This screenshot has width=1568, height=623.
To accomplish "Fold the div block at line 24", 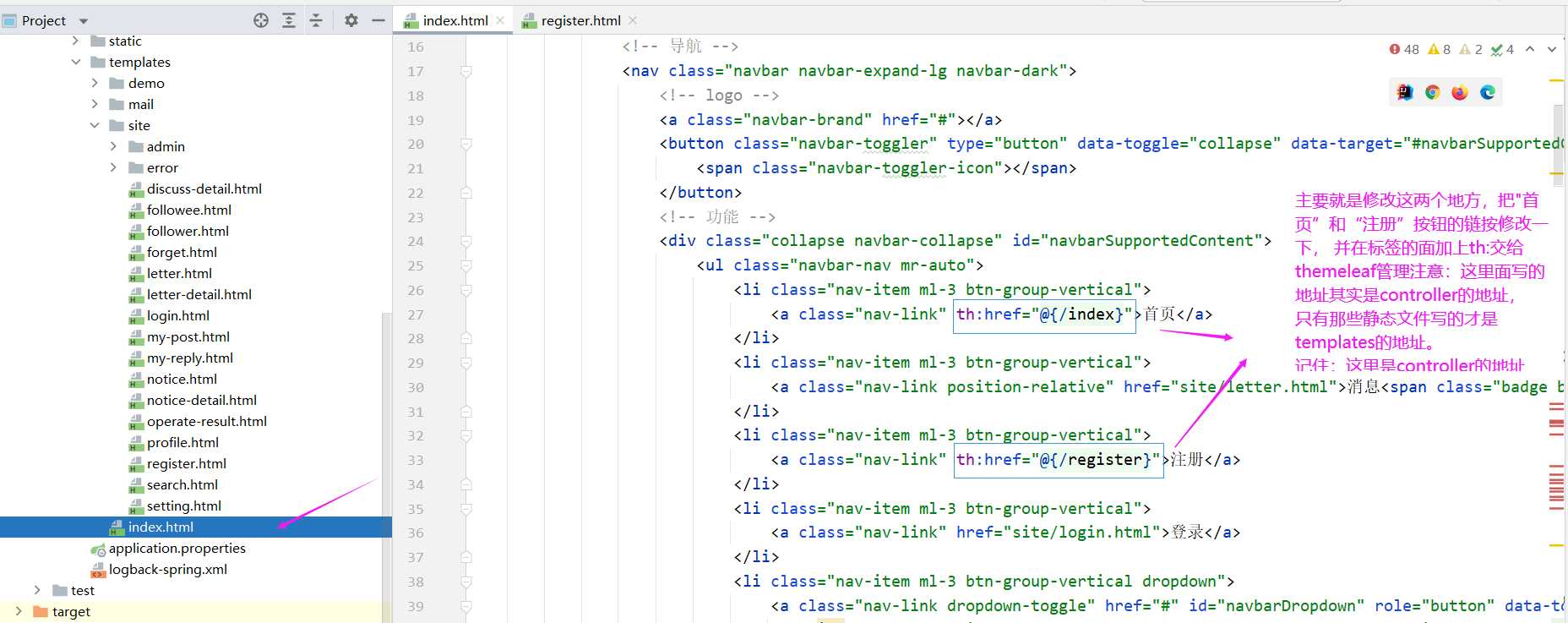I will [x=465, y=242].
